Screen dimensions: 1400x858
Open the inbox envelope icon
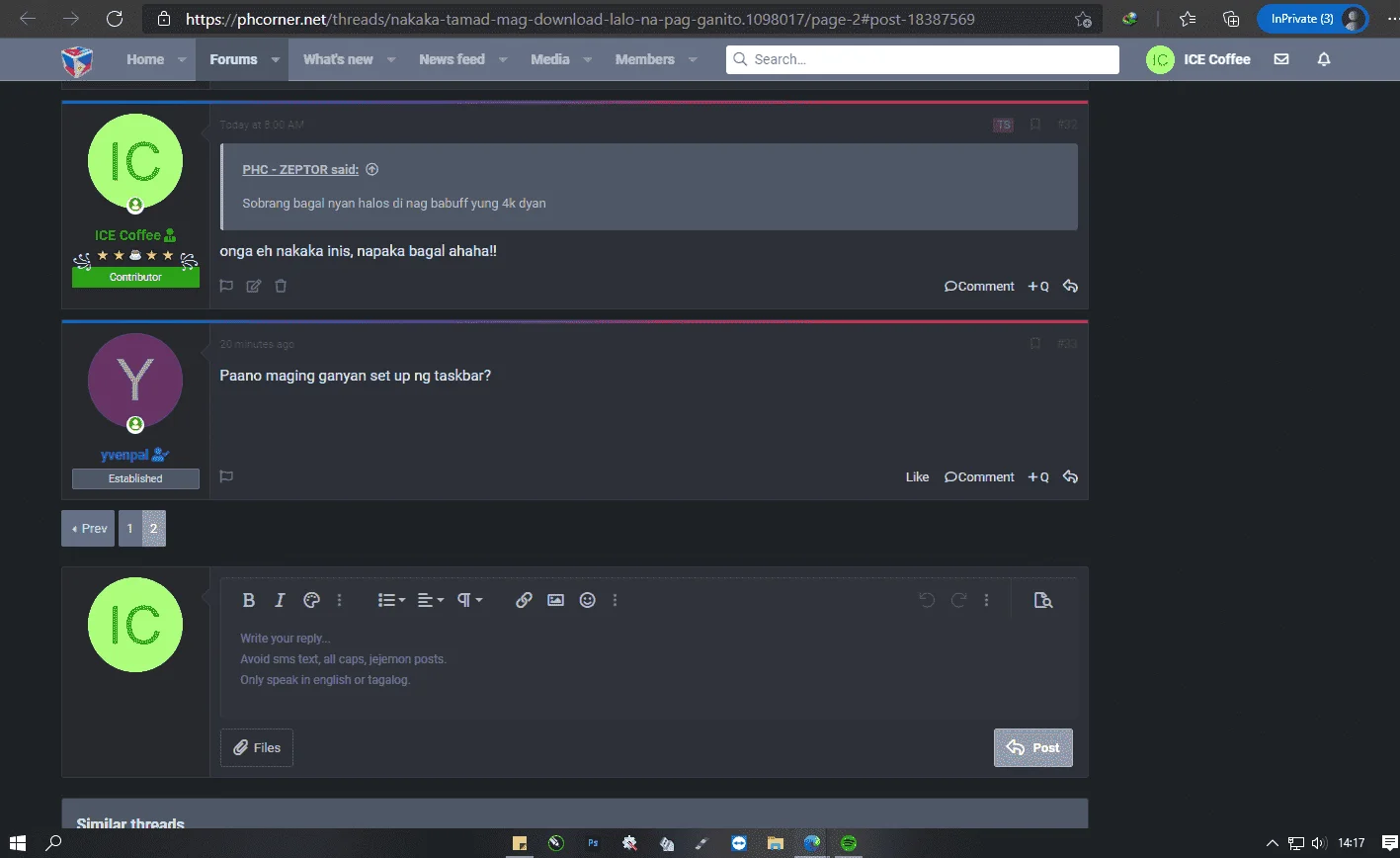pyautogui.click(x=1281, y=59)
